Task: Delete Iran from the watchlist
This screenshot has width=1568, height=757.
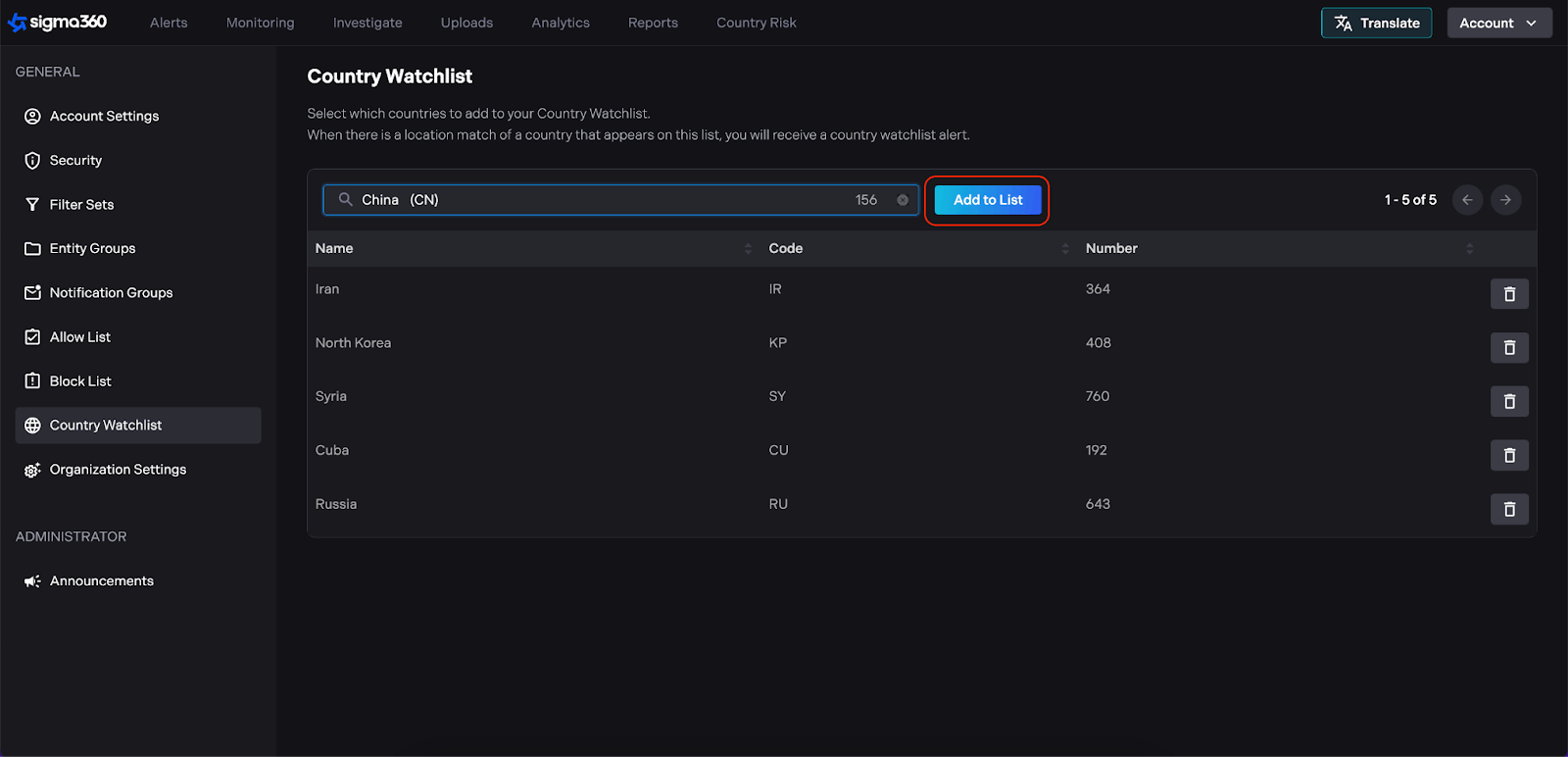Action: tap(1509, 294)
